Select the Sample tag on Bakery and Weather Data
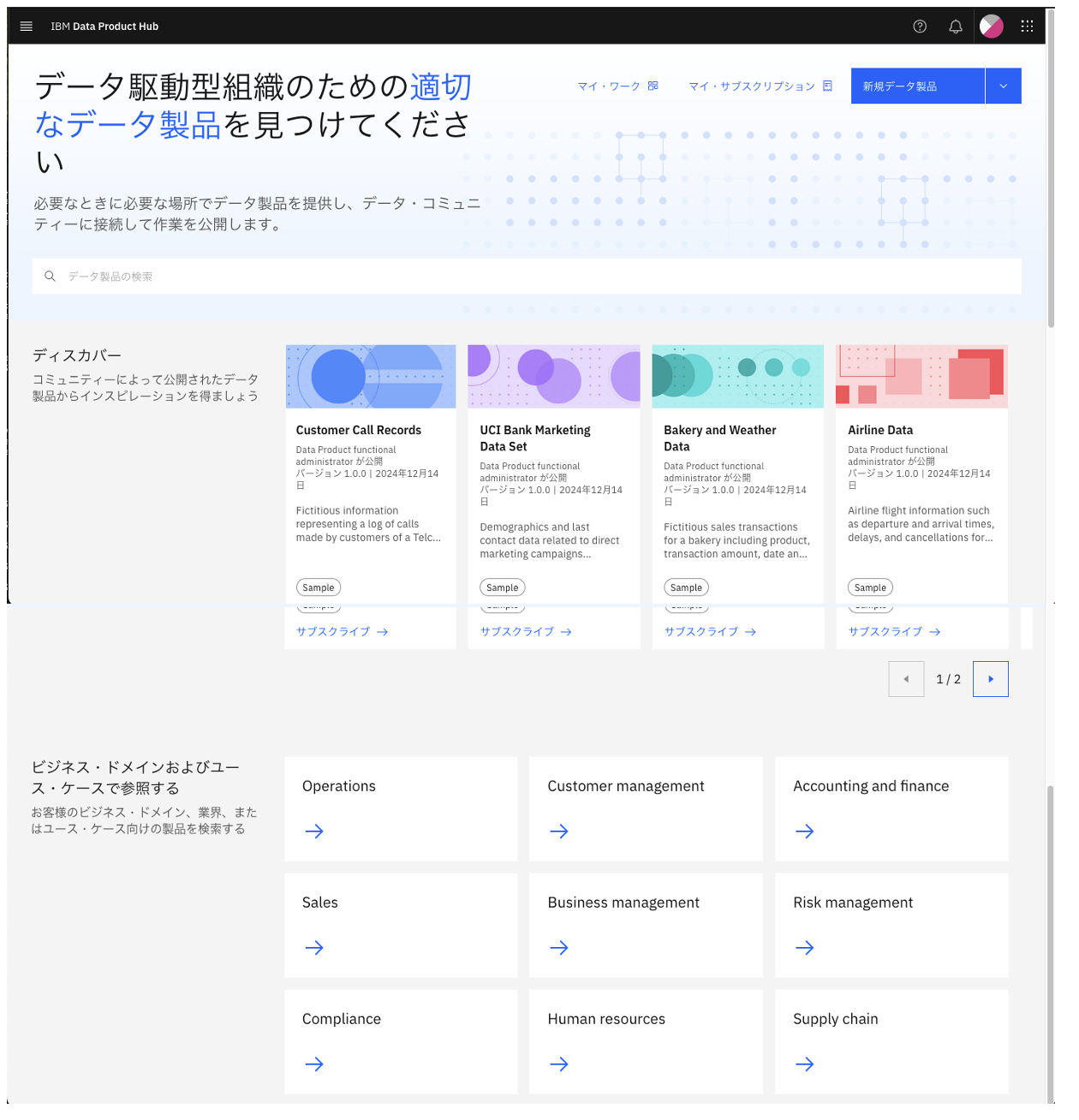Screen dimensions: 1079x1120 tap(686, 587)
